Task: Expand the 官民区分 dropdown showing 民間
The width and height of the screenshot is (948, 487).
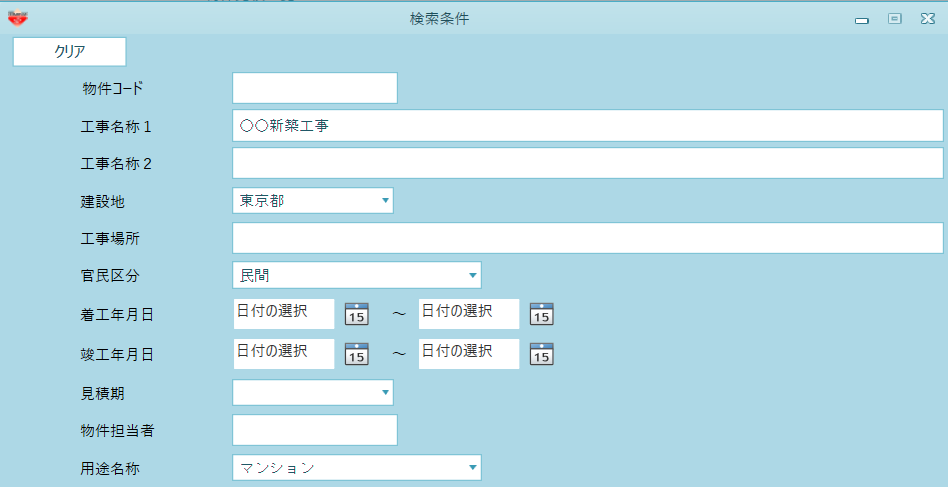Action: coord(357,276)
